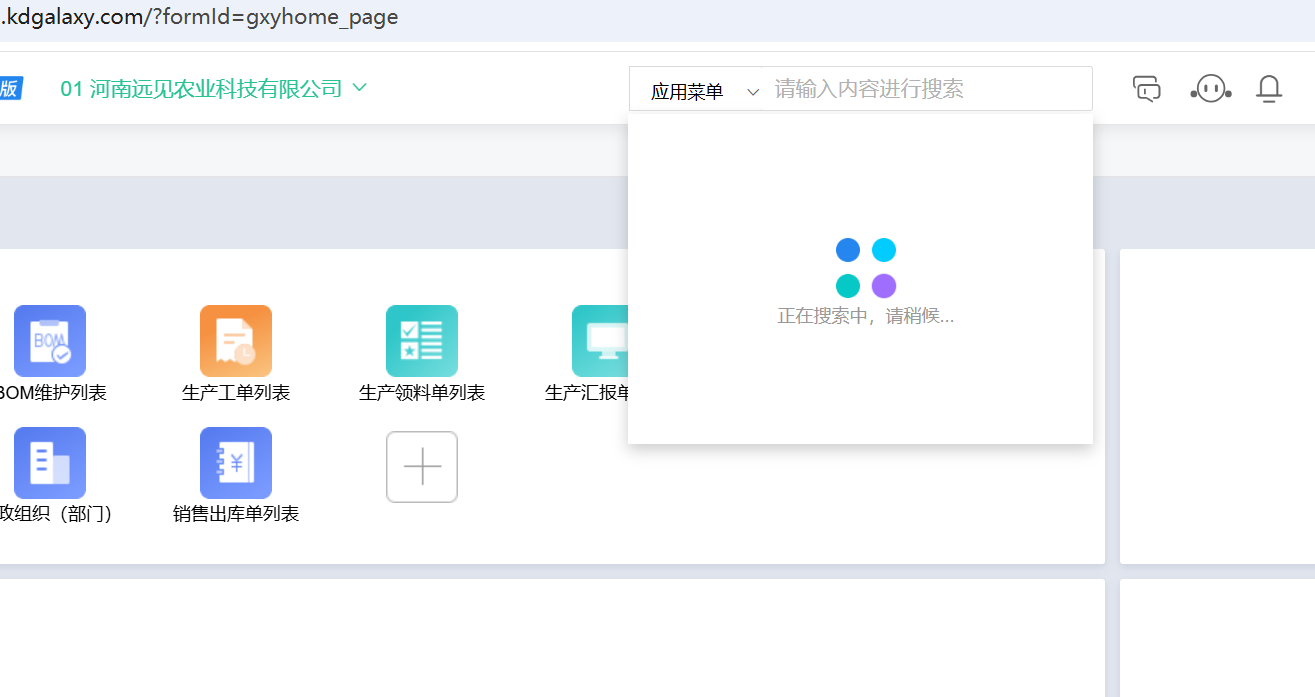Open the 销售出库单列表 notebook icon
This screenshot has height=697, width=1315.
click(x=235, y=463)
